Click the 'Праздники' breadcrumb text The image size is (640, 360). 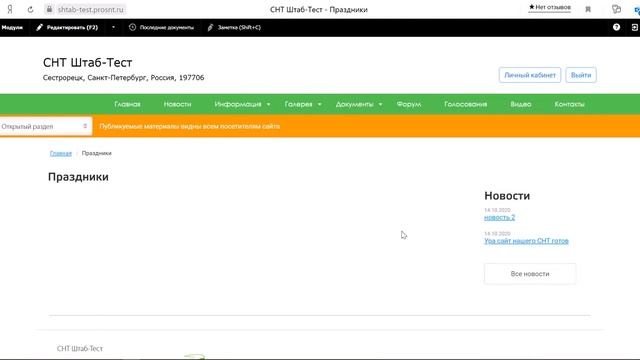click(97, 153)
